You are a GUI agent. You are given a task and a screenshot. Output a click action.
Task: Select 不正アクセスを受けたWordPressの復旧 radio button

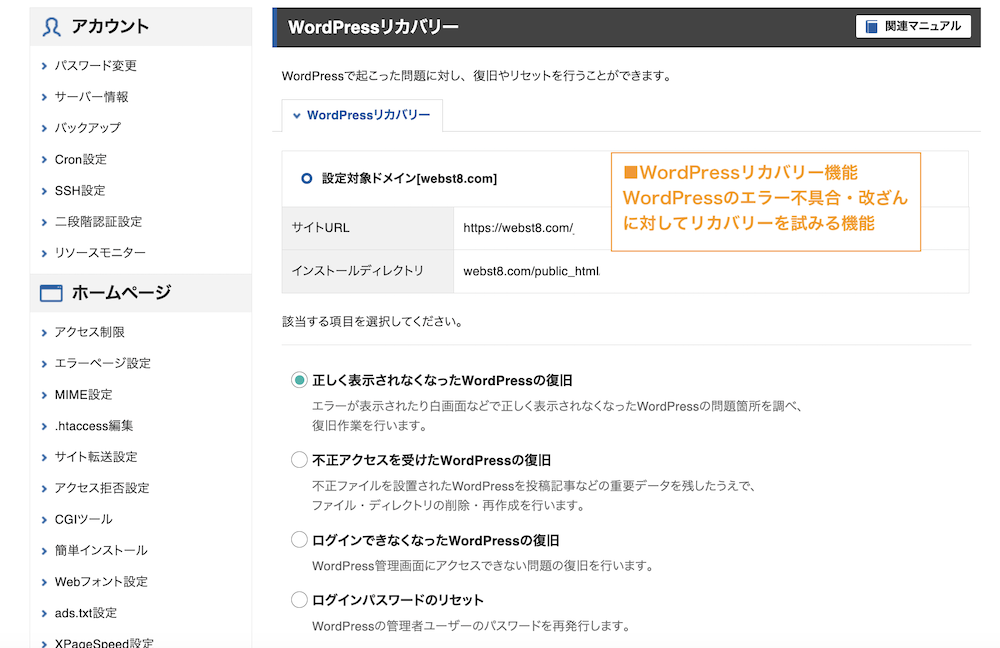299,460
